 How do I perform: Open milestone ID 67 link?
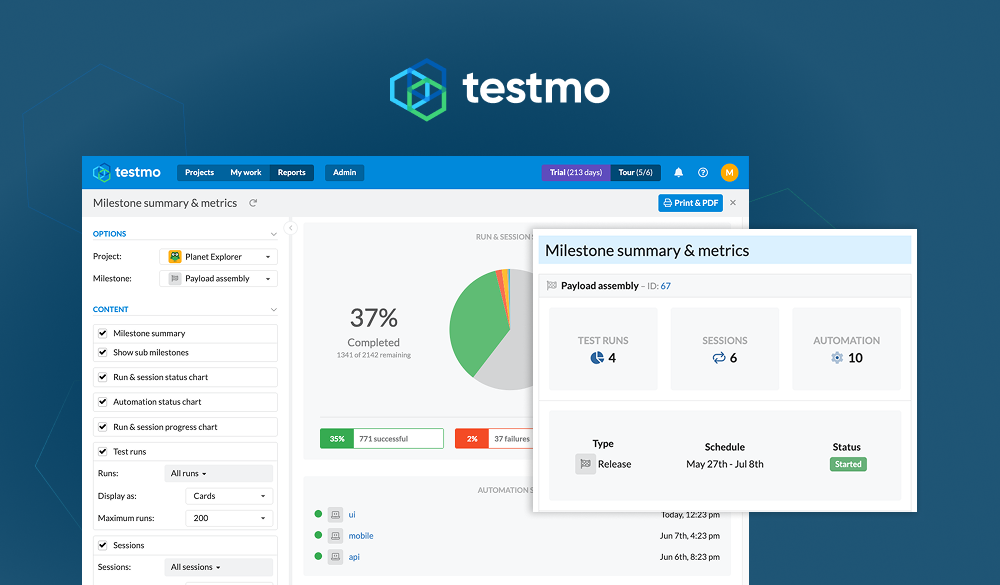[665, 286]
